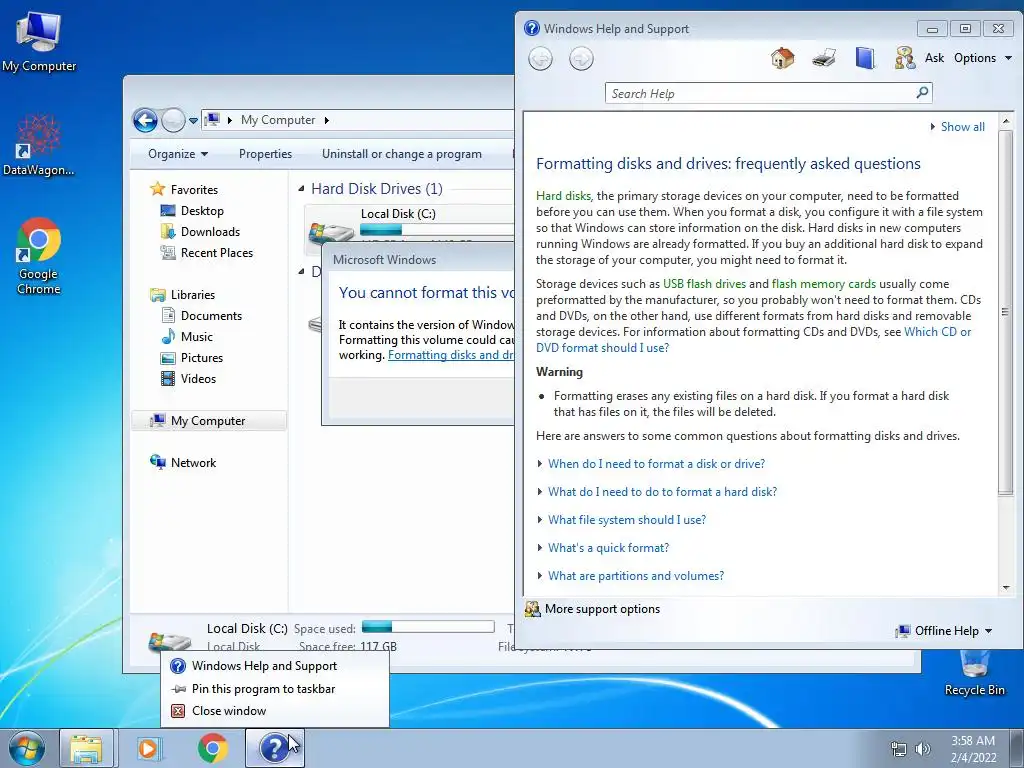The image size is (1024, 768).
Task: Open Browse Help book icon
Action: pyautogui.click(x=865, y=58)
